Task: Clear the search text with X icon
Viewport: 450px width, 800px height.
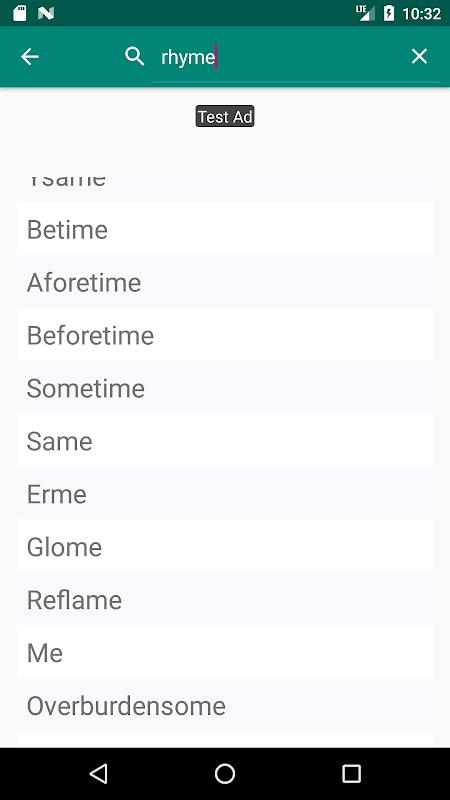Action: pos(419,56)
